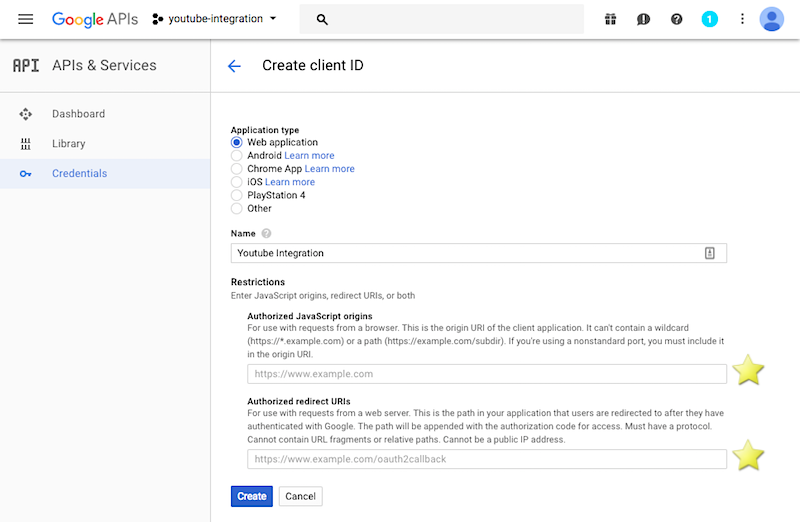Screen dimensions: 800x522
Task: Click the help question mark icon
Action: 677,19
